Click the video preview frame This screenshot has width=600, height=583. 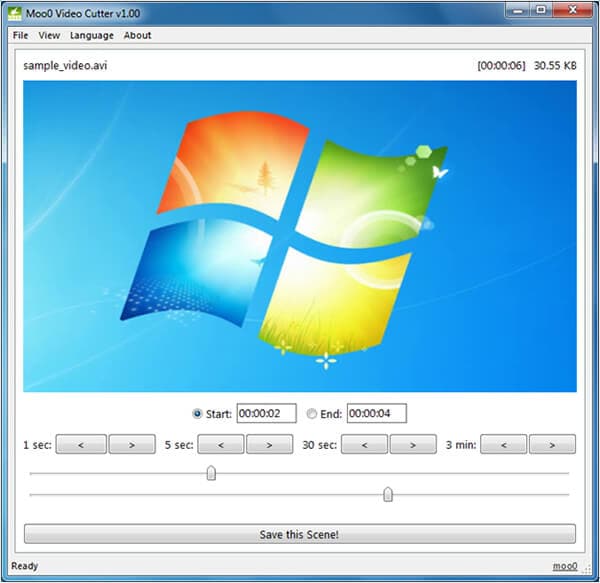pos(300,236)
